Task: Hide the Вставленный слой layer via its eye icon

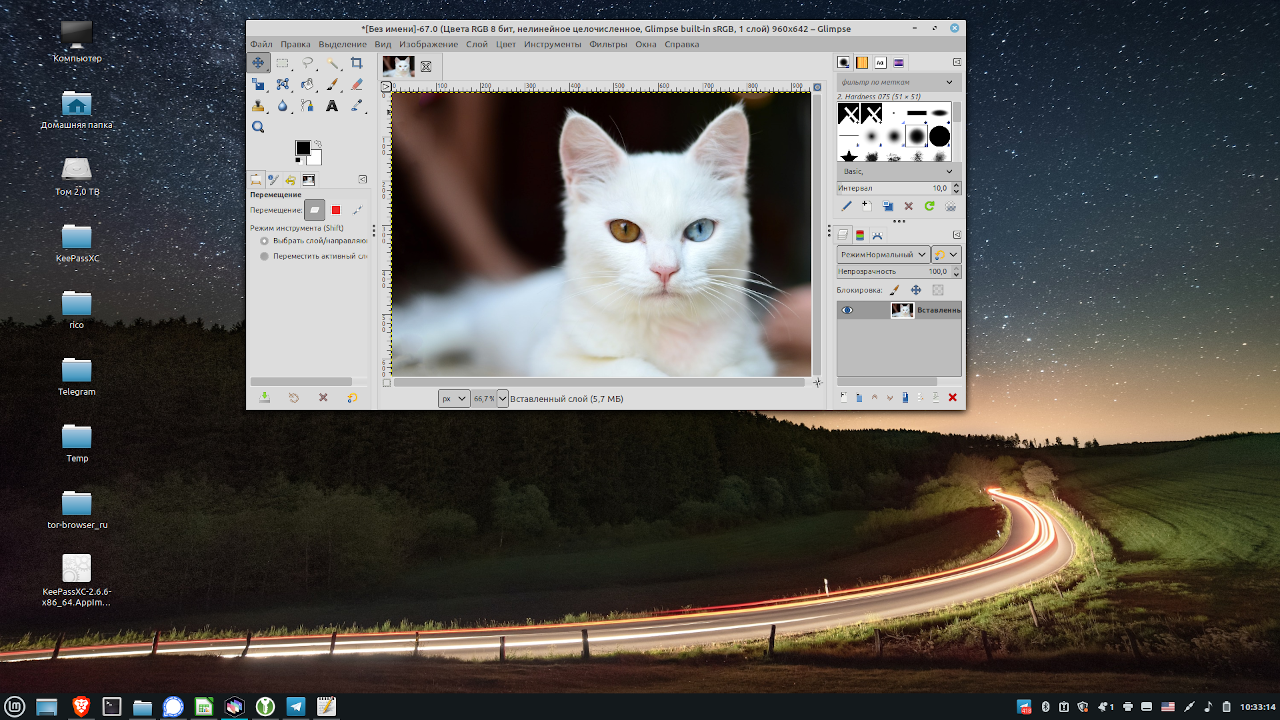Action: [847, 310]
